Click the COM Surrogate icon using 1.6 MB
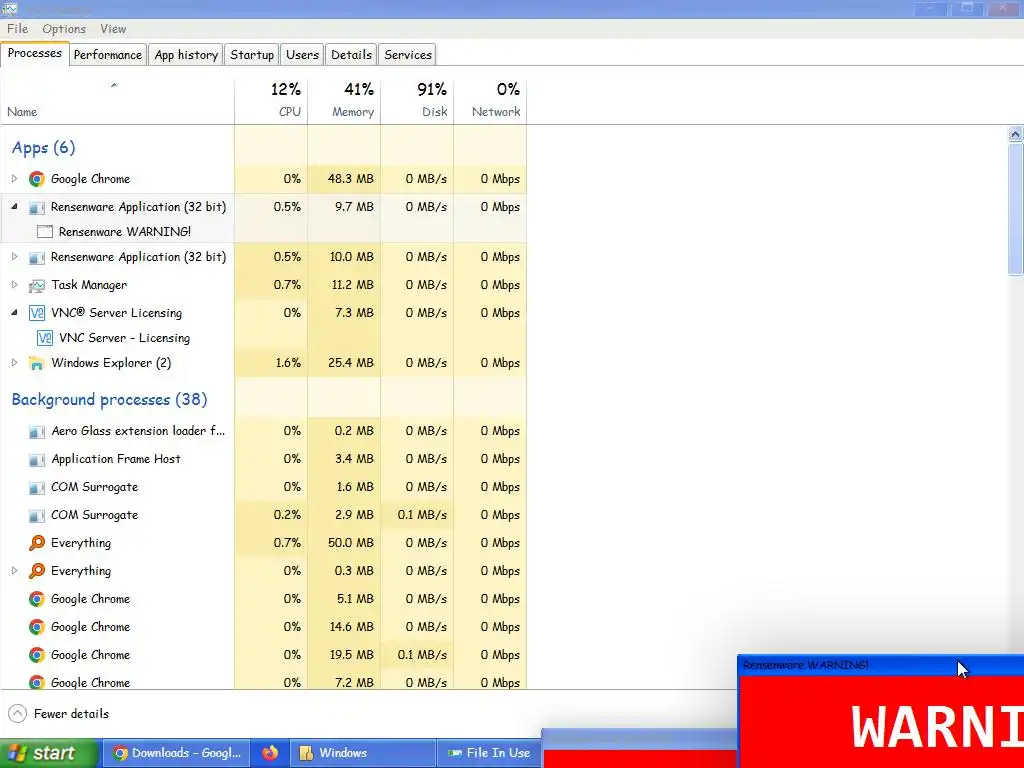The height and width of the screenshot is (768, 1024). (x=37, y=488)
